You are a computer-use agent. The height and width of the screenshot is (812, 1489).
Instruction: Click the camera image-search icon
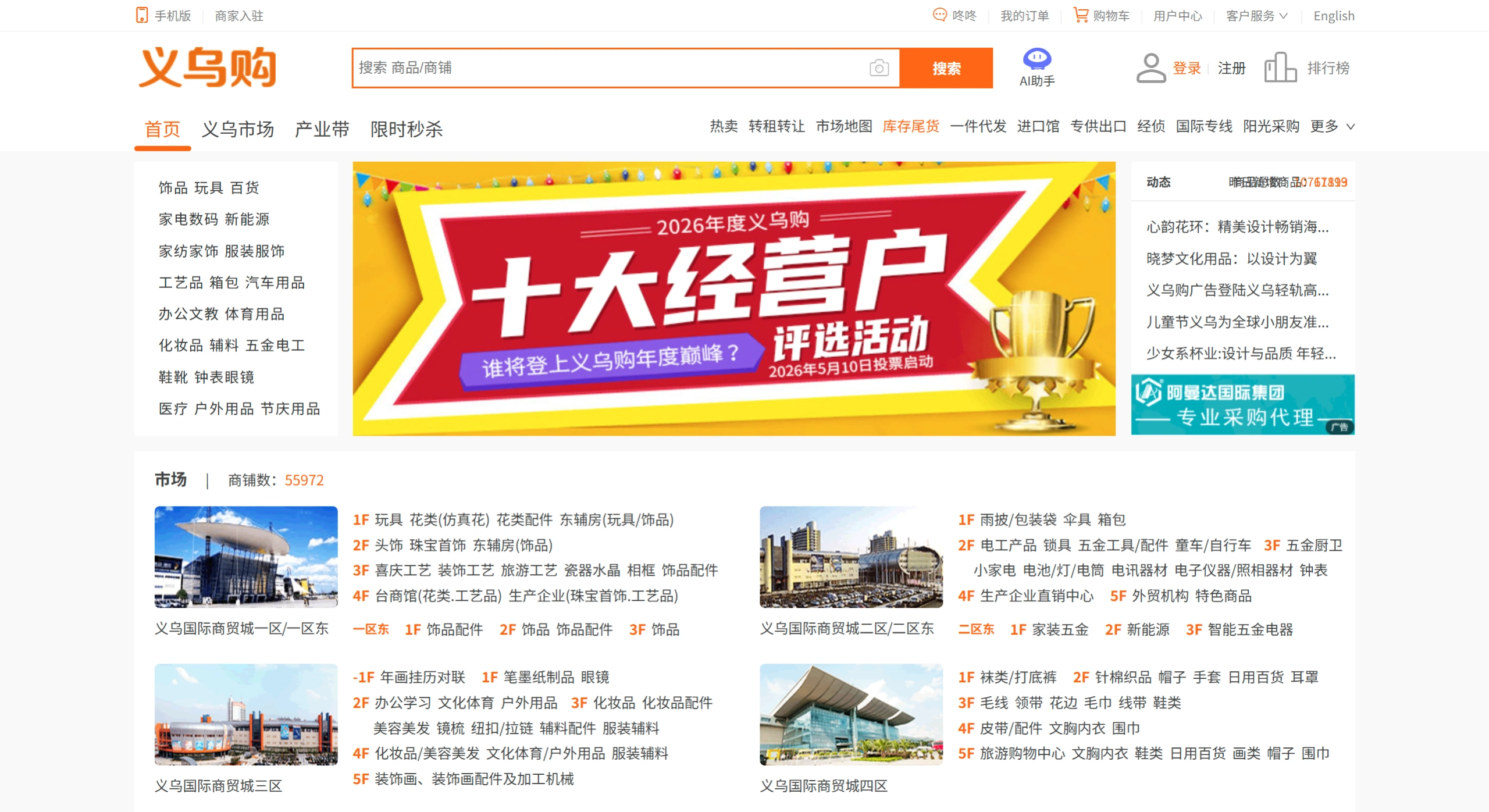point(879,68)
